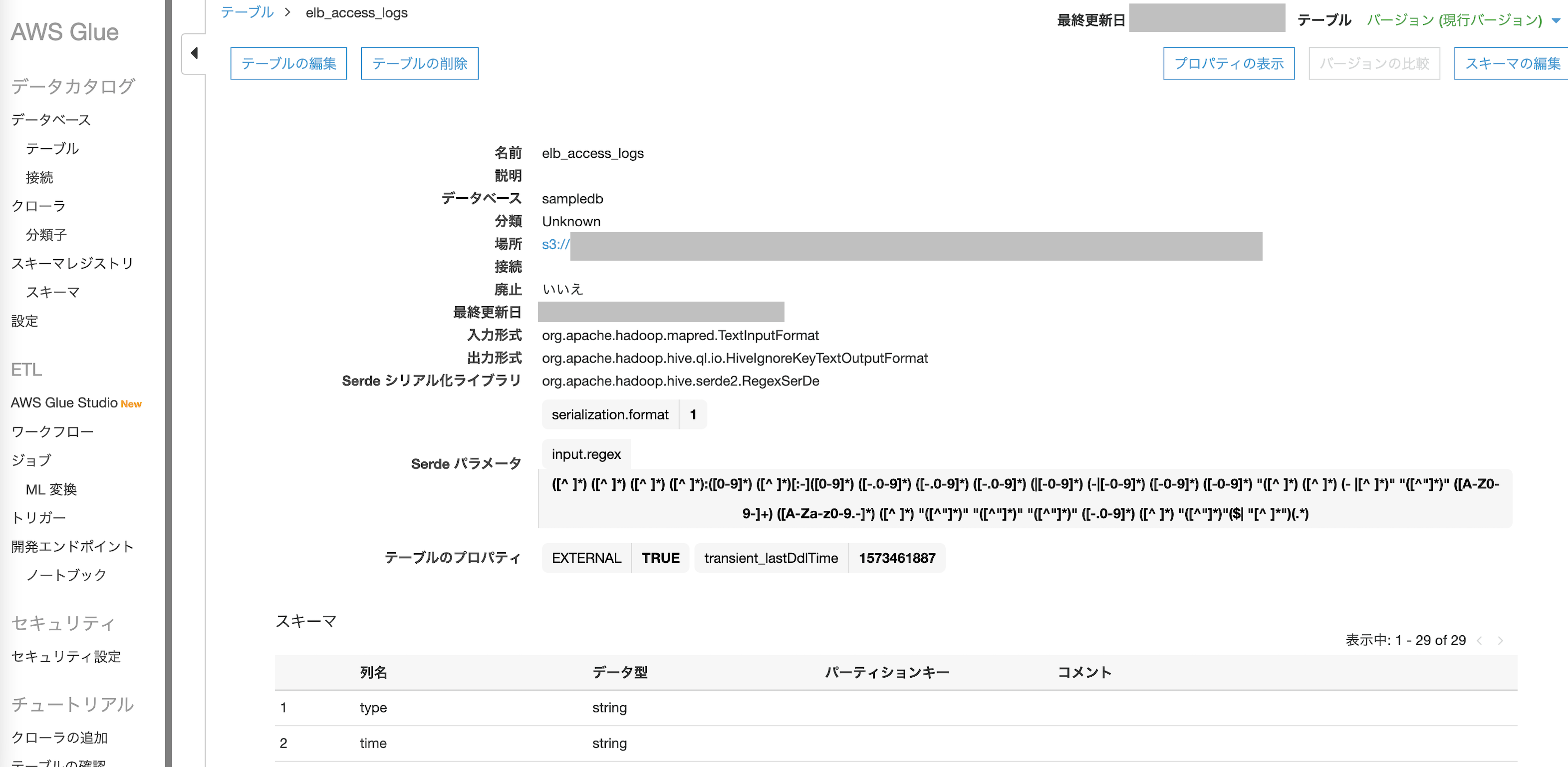Open the s3:// location link

pyautogui.click(x=555, y=244)
